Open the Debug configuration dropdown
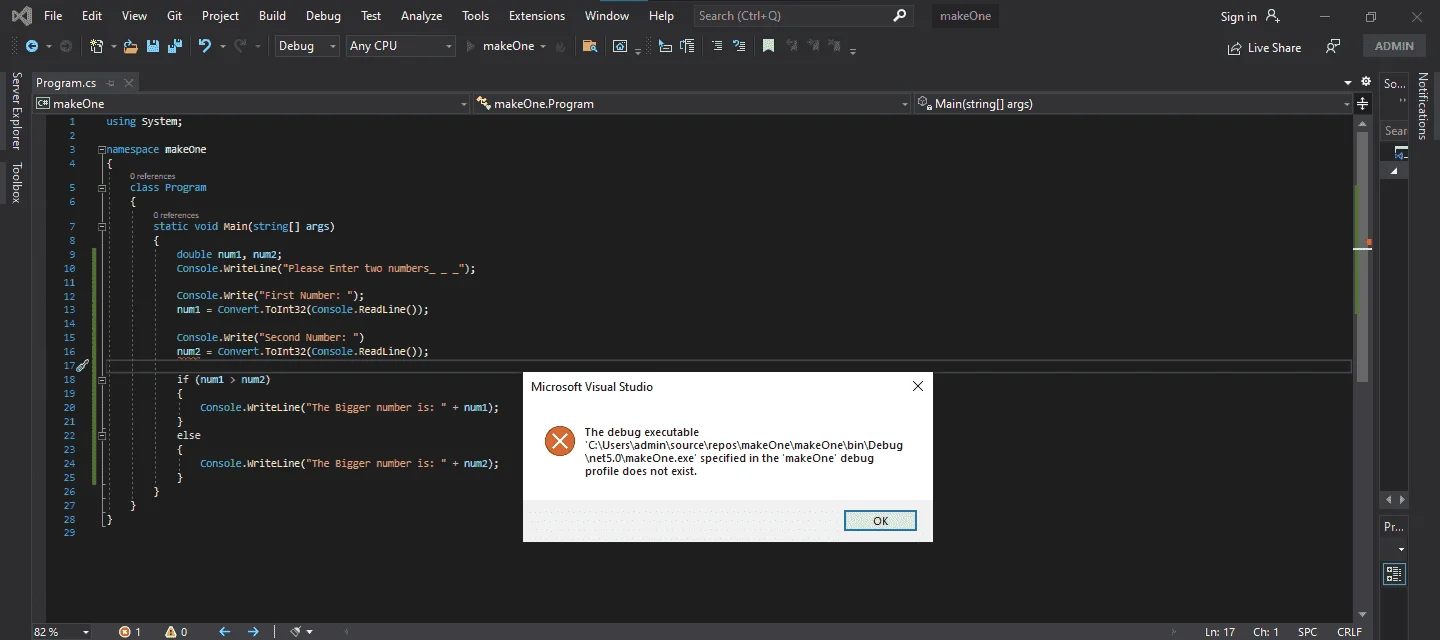 tap(306, 46)
